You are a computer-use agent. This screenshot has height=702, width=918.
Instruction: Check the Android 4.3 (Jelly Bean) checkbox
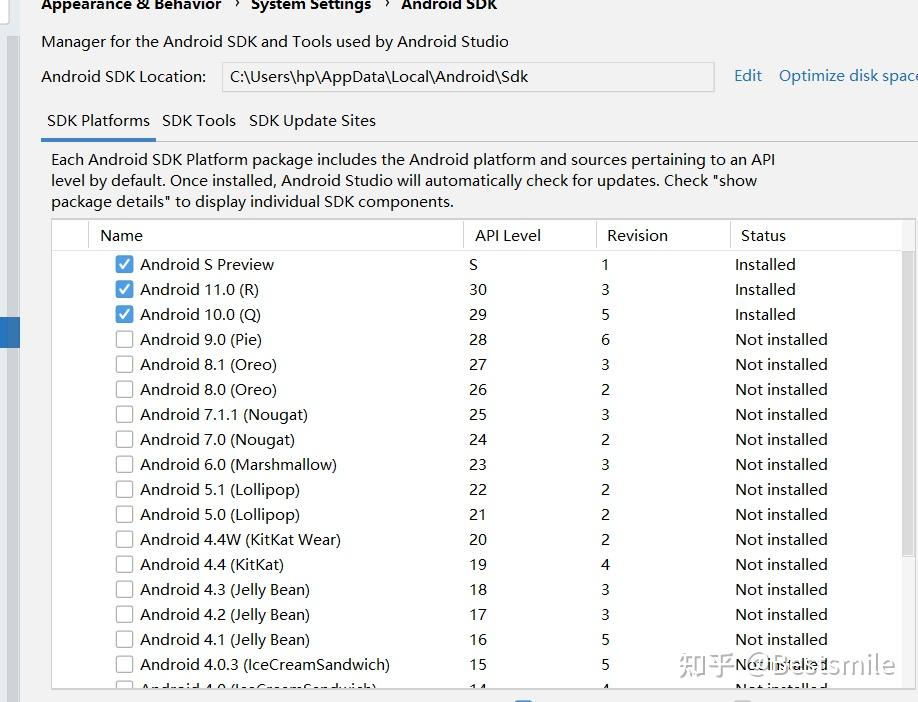point(124,590)
